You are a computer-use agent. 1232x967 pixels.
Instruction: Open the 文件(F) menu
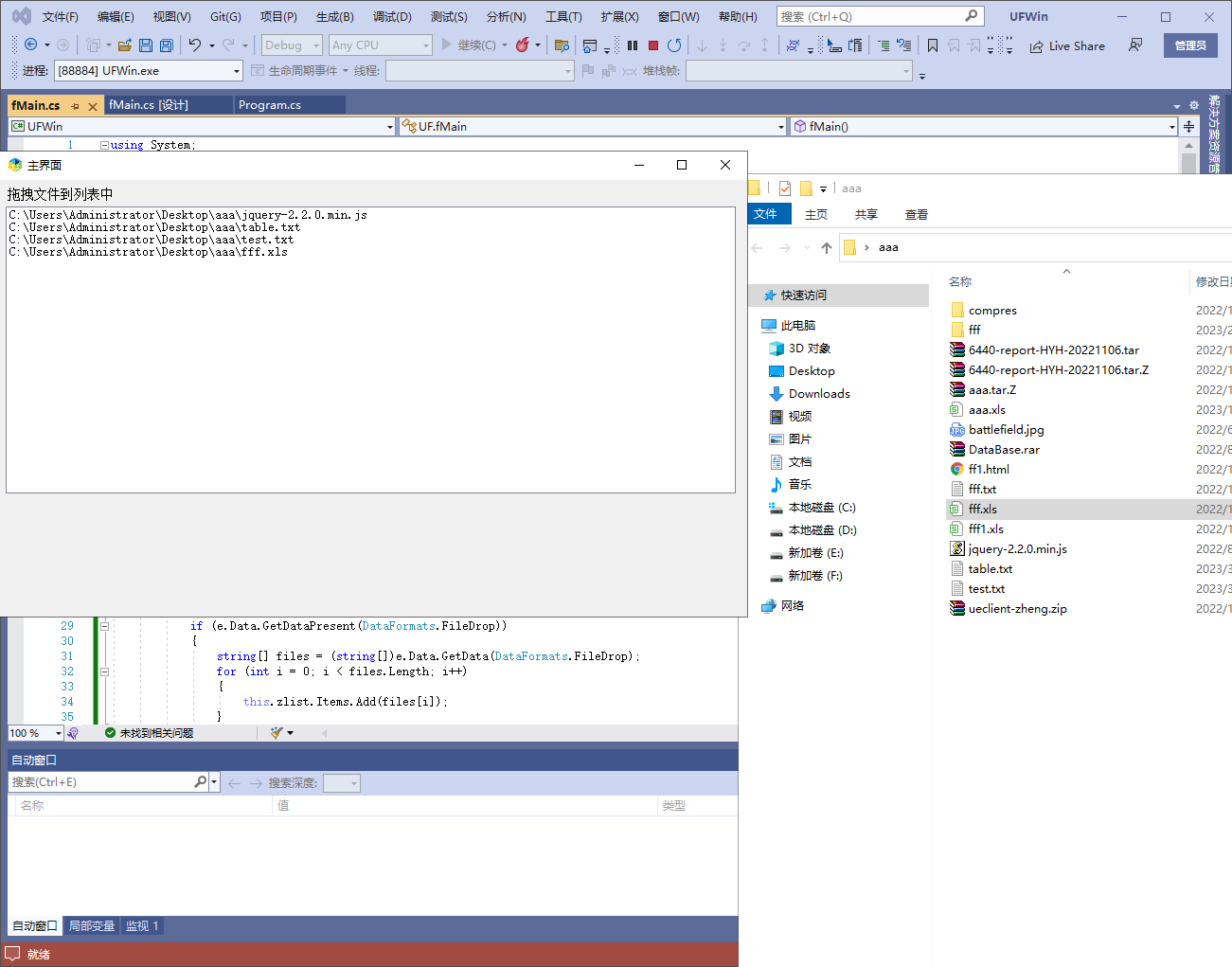61,16
